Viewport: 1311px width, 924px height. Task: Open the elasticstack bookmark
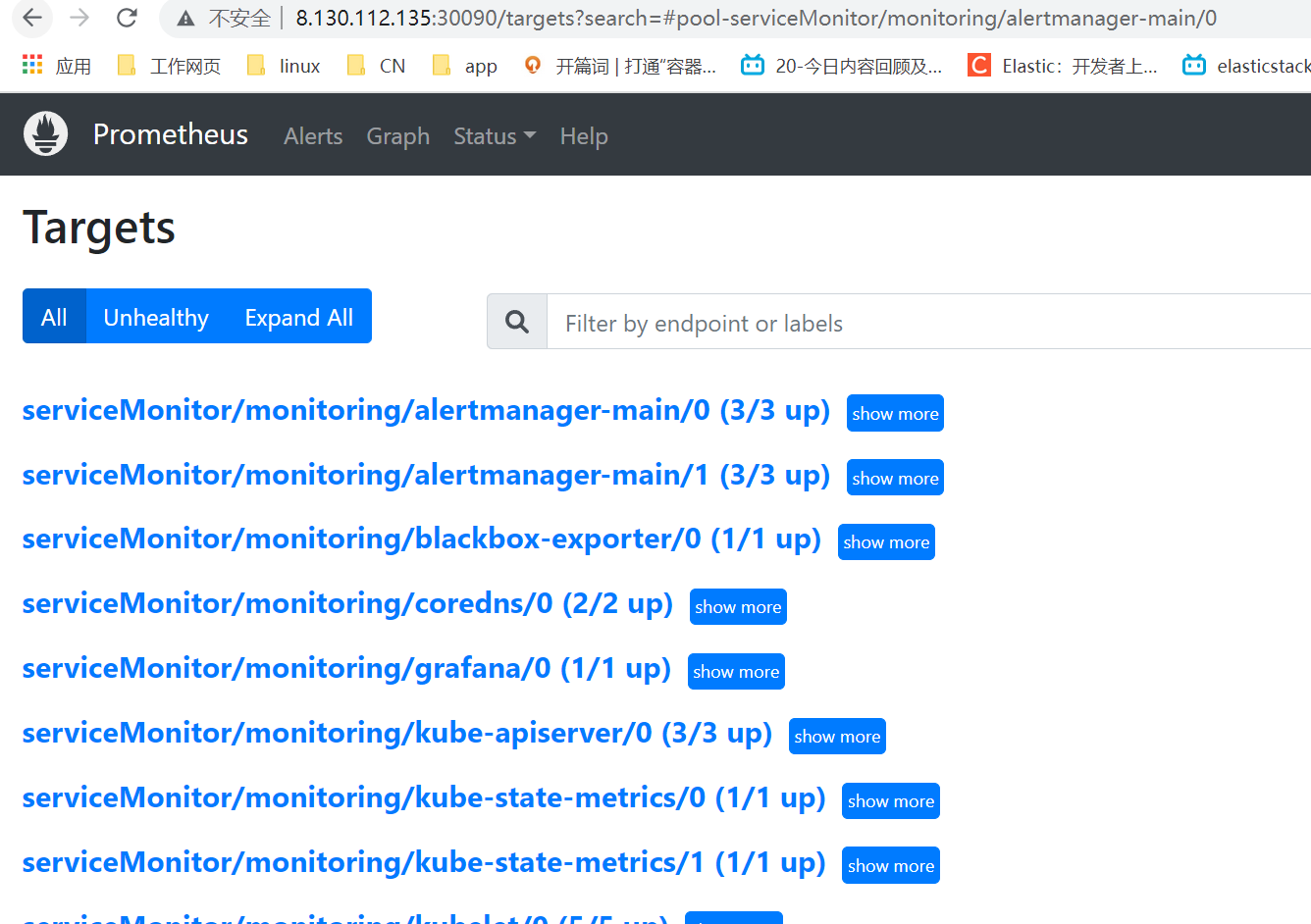click(1246, 66)
